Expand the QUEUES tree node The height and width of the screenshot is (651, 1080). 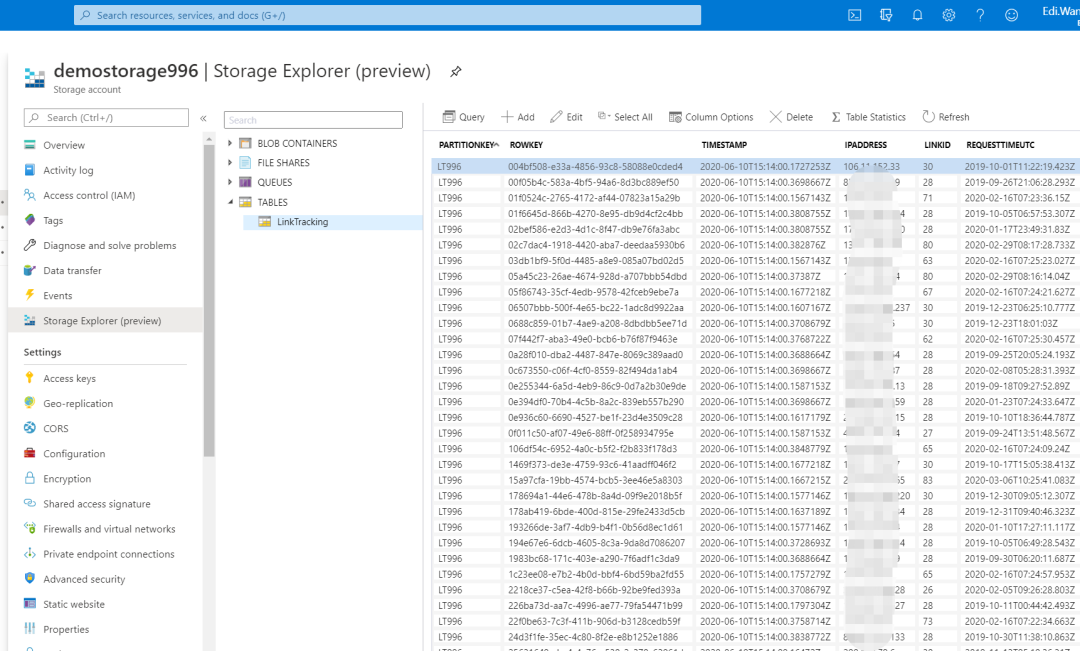230,183
